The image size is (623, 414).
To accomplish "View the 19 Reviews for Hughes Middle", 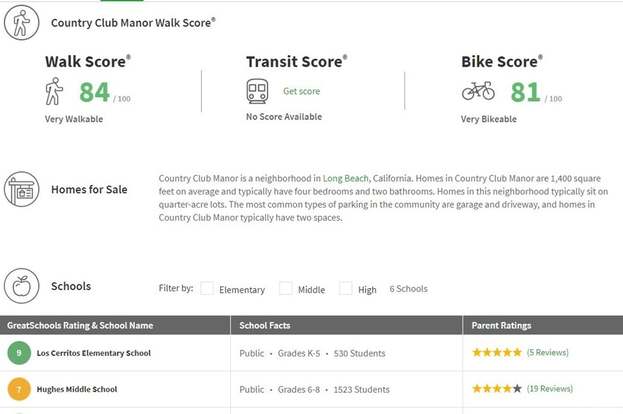I will click(550, 389).
